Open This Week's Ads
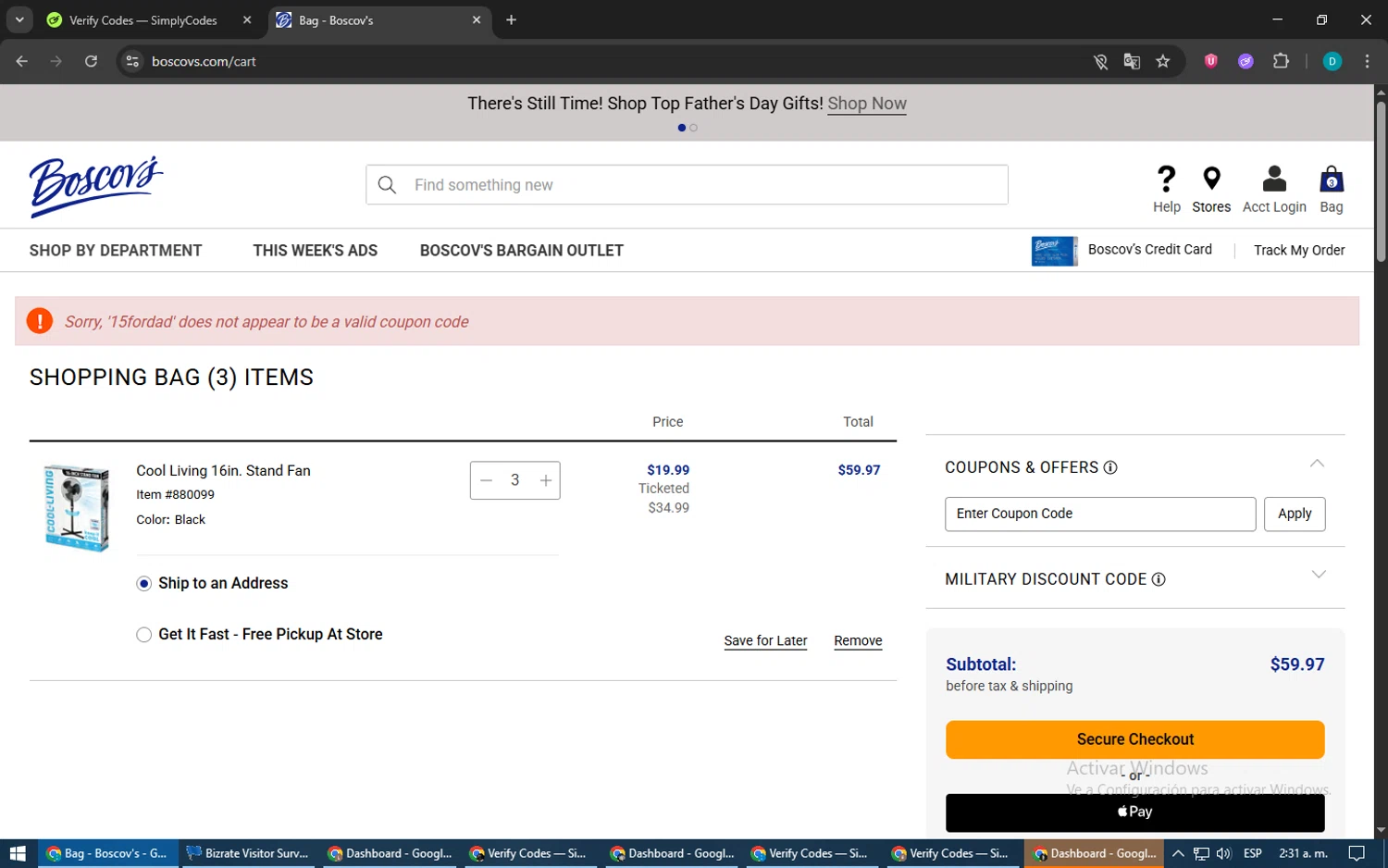The width and height of the screenshot is (1388, 868). click(x=316, y=251)
